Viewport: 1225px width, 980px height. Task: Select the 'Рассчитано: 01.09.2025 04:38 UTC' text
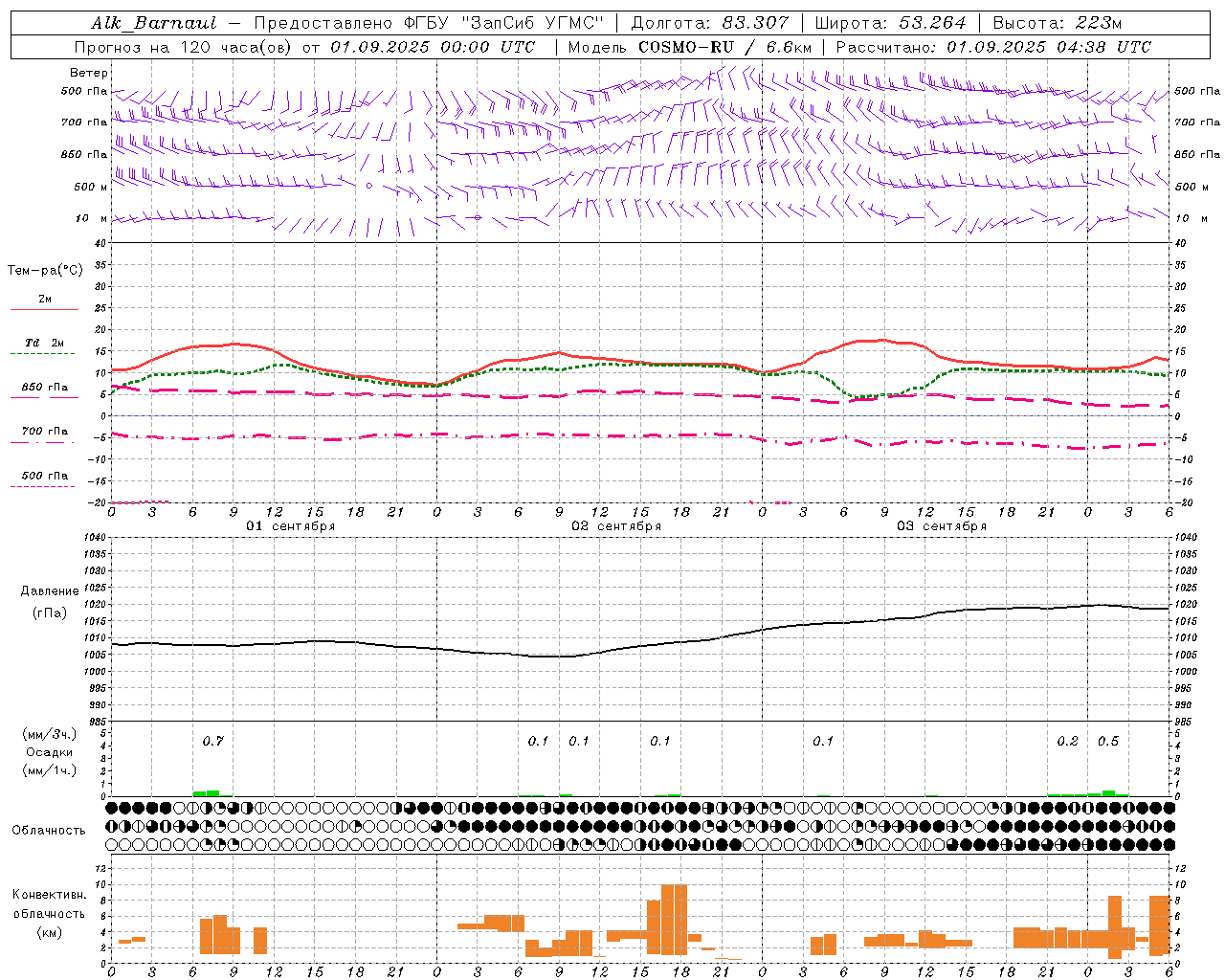click(x=993, y=47)
